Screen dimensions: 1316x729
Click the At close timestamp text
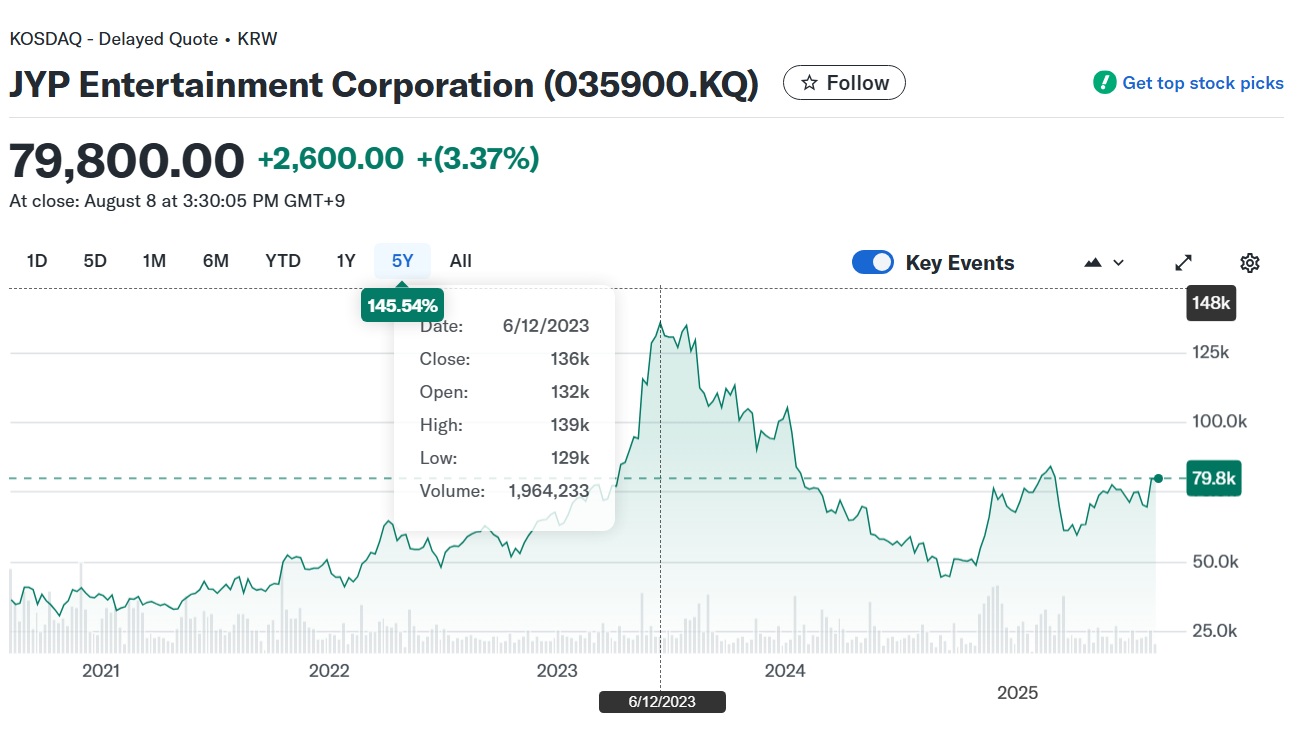pyautogui.click(x=177, y=201)
